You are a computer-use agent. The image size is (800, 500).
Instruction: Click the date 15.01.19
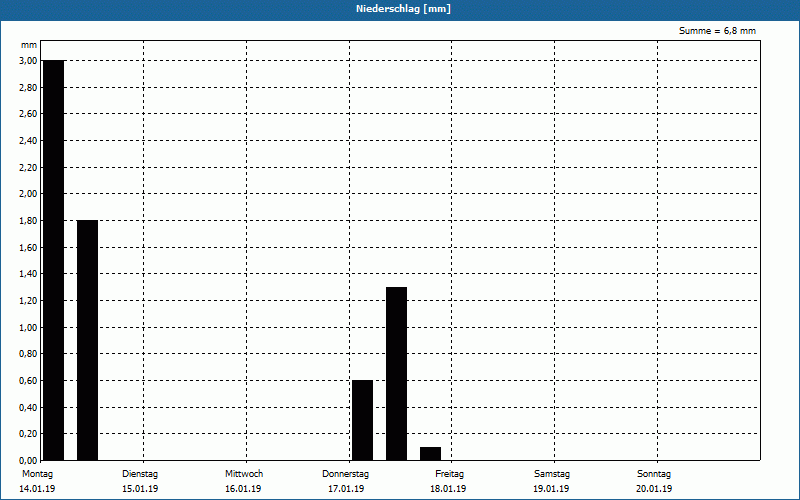[x=140, y=489]
